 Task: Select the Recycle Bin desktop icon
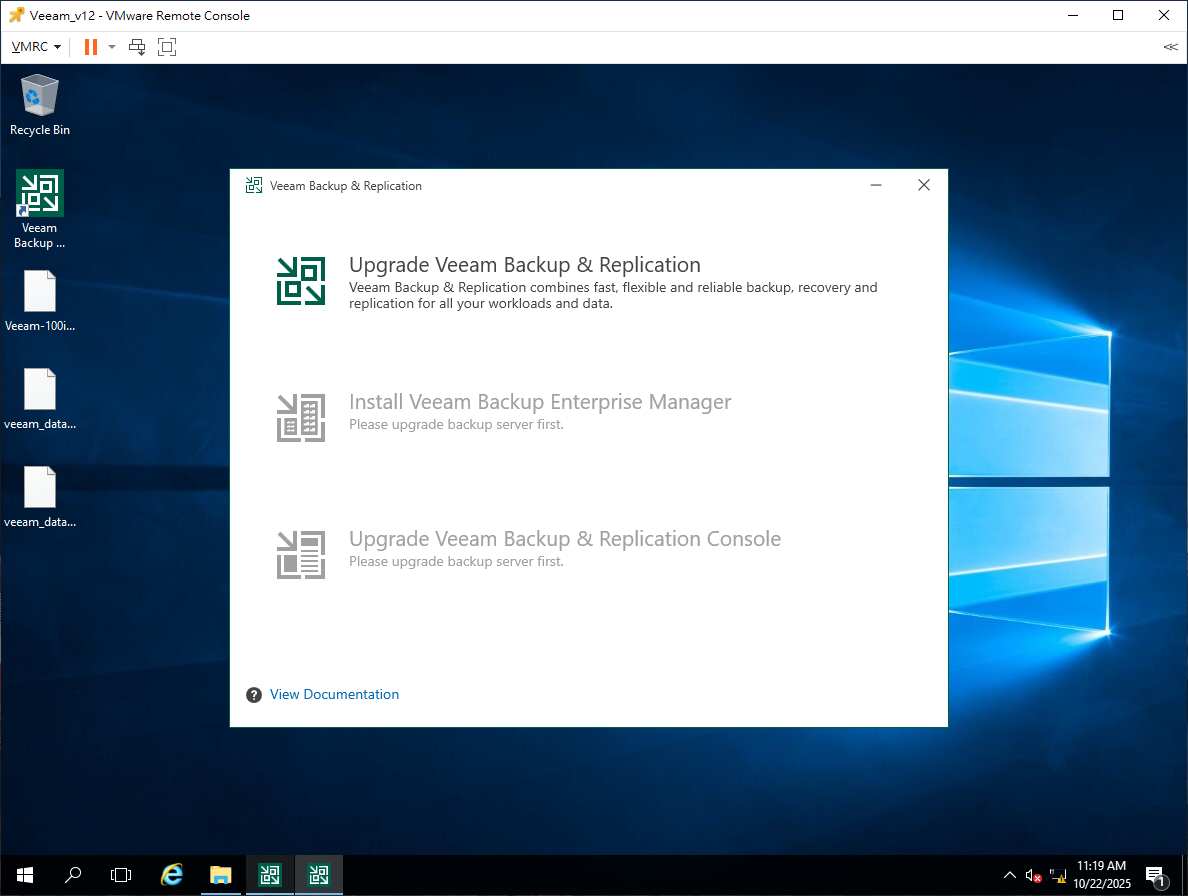pyautogui.click(x=40, y=97)
